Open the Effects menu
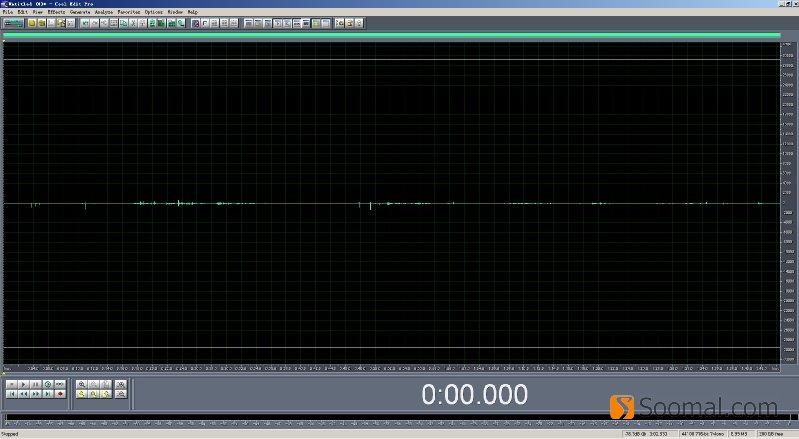The height and width of the screenshot is (439, 799). click(x=57, y=12)
